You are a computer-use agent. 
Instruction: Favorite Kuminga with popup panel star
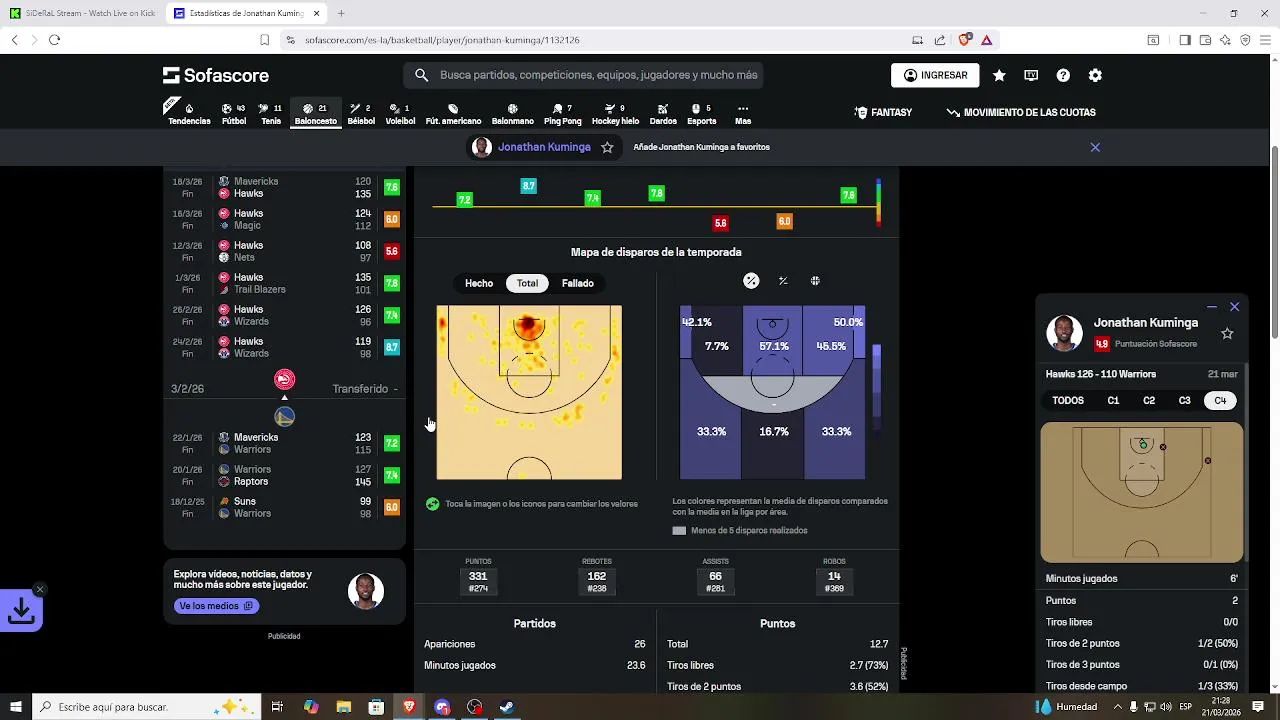point(1227,333)
